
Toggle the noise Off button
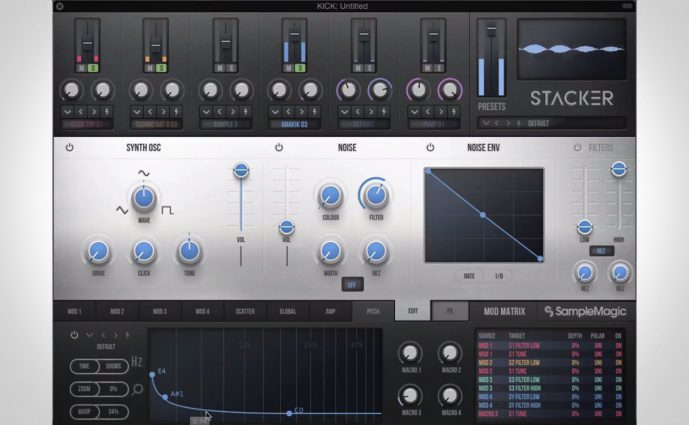352,284
